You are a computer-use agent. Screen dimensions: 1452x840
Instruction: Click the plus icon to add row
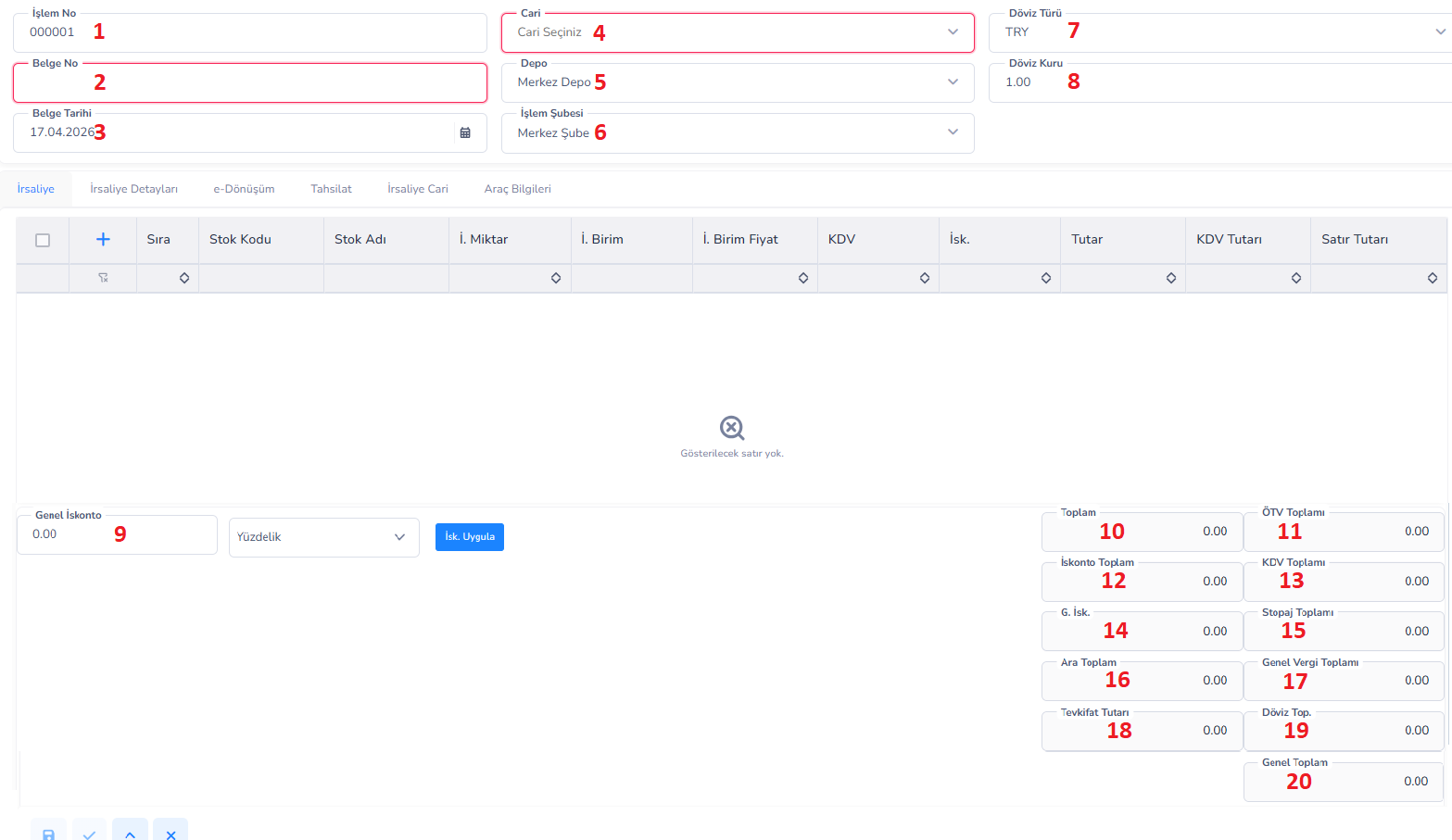click(x=103, y=240)
